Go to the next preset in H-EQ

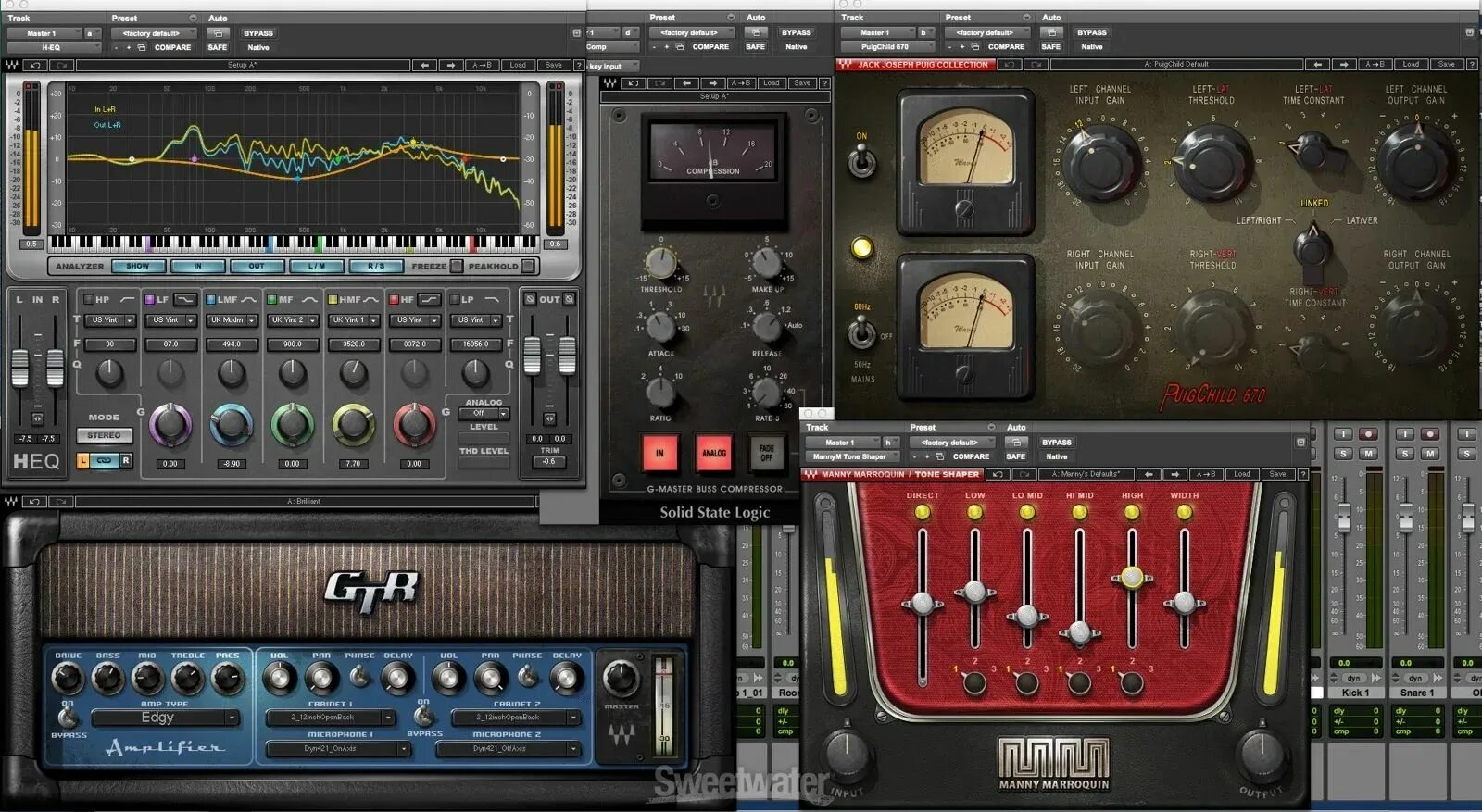[451, 65]
